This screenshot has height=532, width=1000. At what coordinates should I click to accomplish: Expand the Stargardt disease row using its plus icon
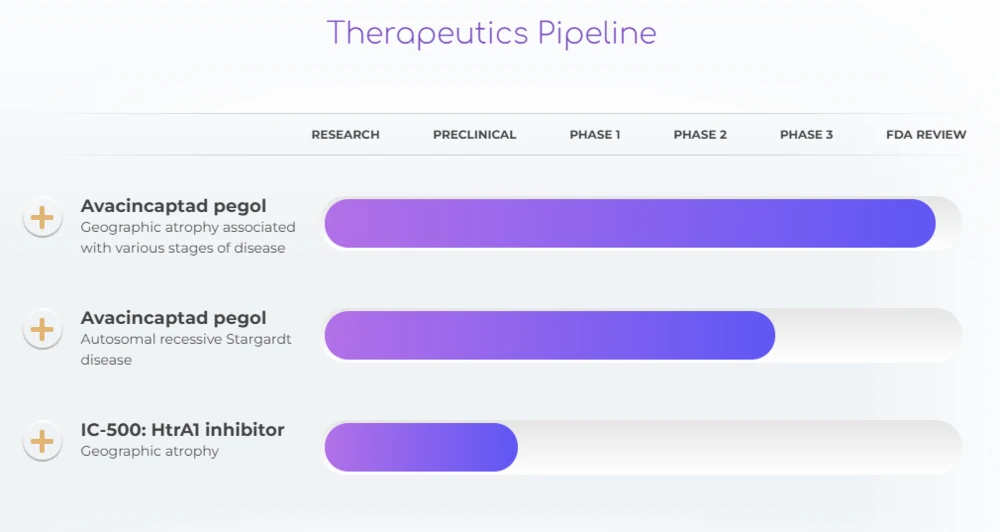(x=42, y=329)
